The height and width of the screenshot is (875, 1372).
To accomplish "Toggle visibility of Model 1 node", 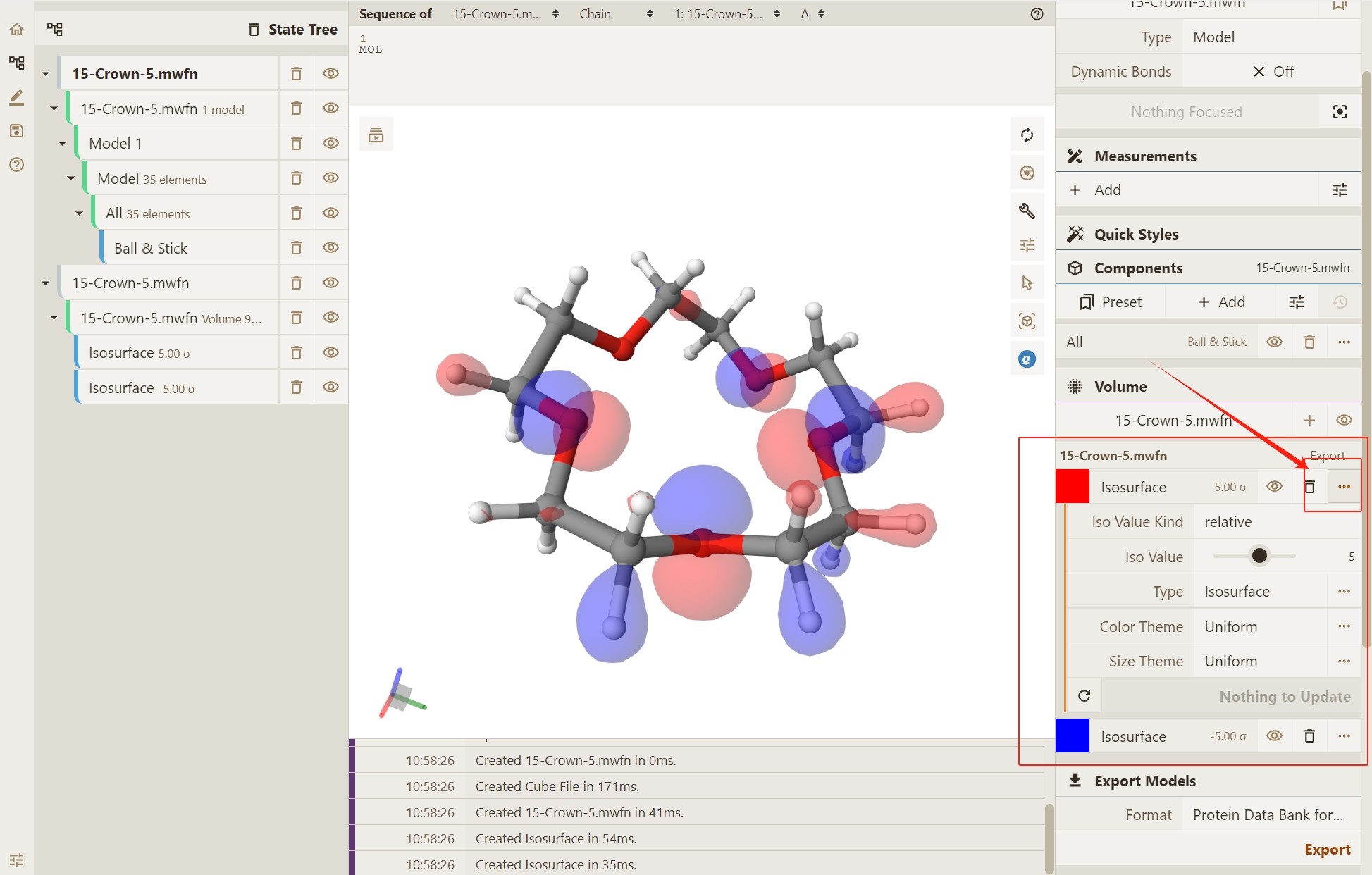I will (x=330, y=143).
